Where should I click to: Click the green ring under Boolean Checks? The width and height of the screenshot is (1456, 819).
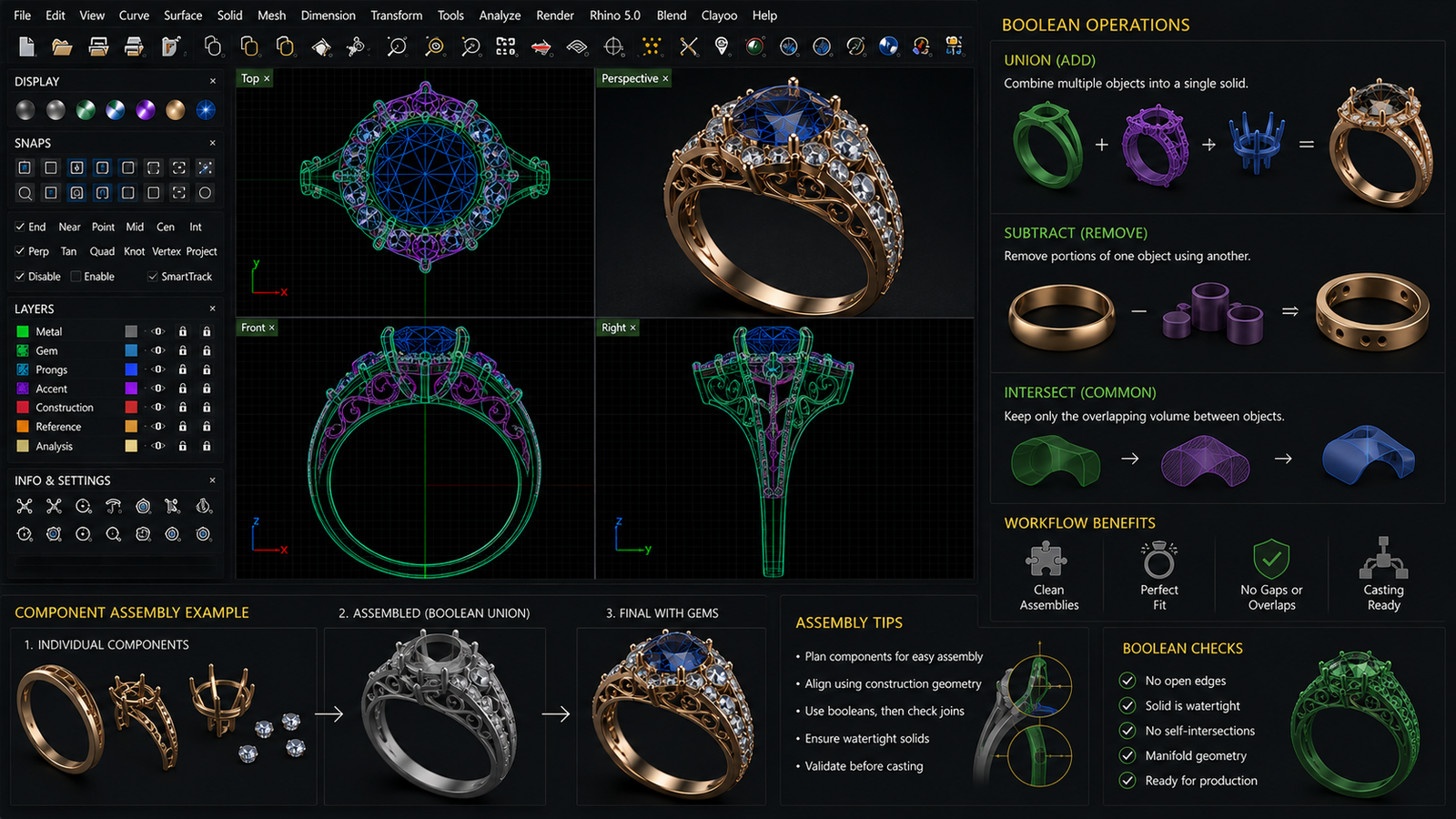(x=1355, y=724)
